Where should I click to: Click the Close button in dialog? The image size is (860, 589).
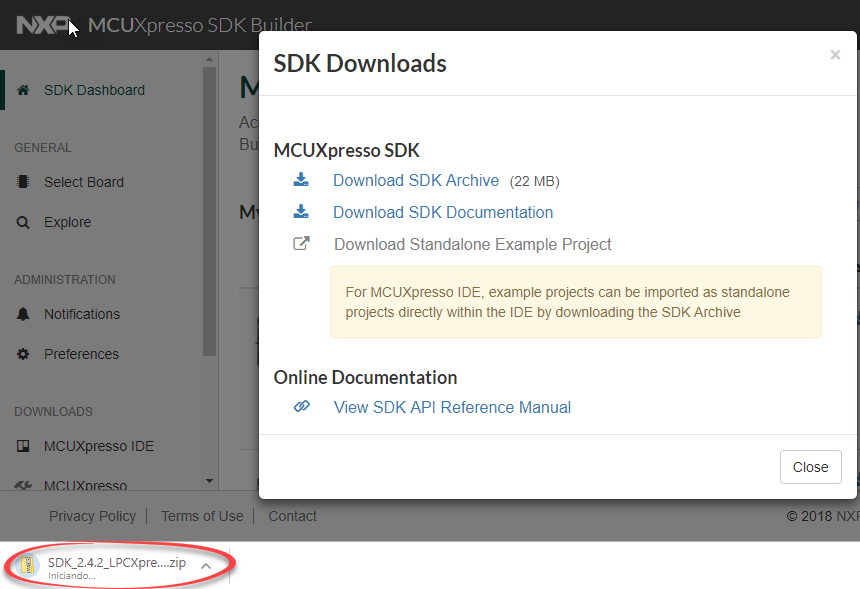[x=811, y=467]
